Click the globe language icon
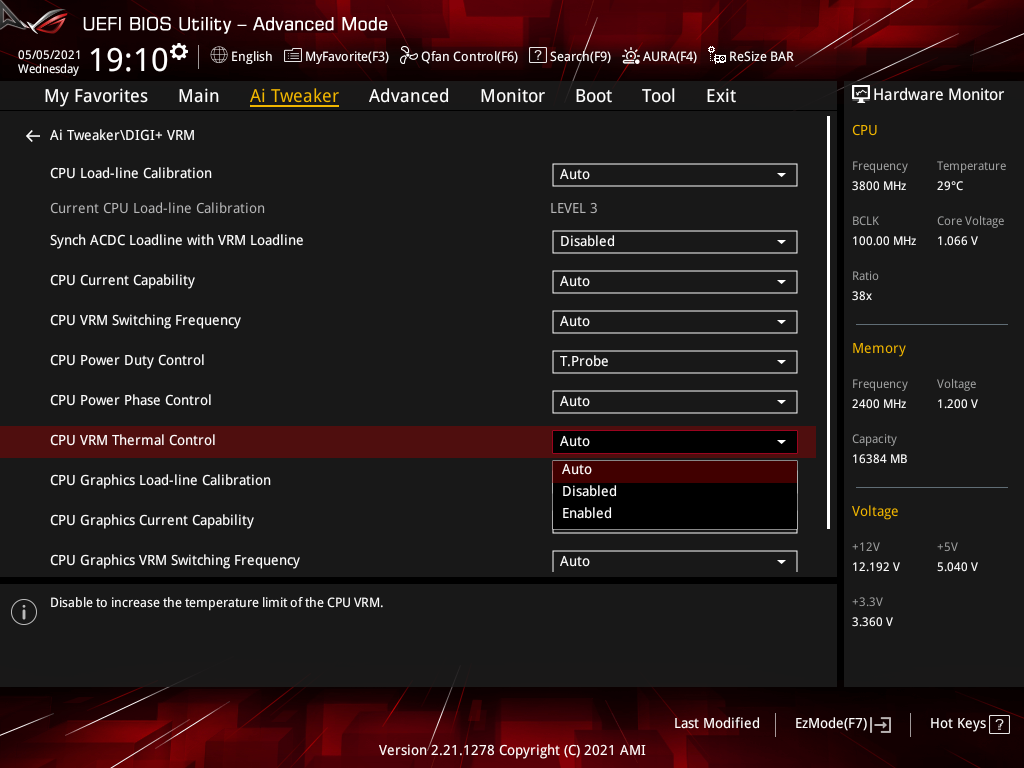1024x768 pixels. (x=219, y=56)
